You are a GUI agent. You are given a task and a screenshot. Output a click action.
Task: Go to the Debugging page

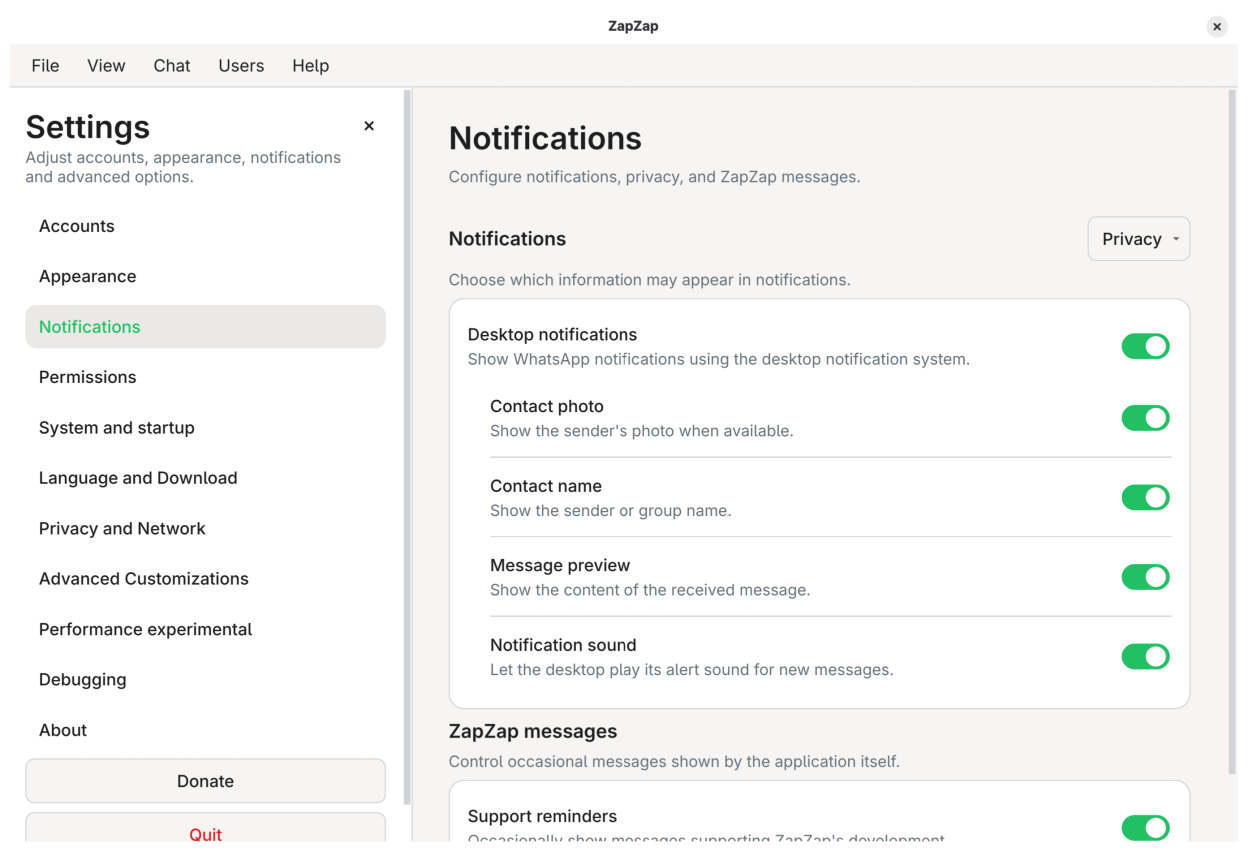coord(205,680)
